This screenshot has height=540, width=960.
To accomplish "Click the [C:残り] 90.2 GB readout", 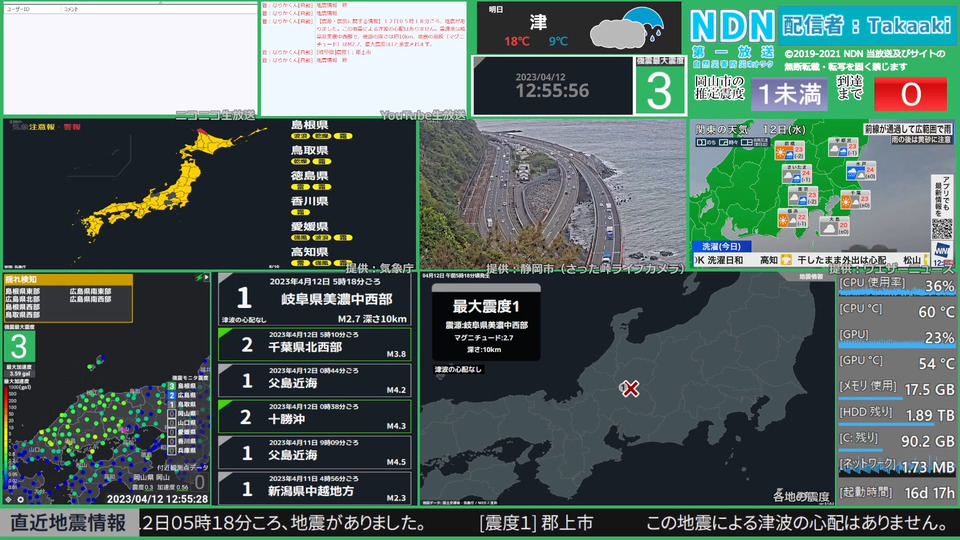I will 896,441.
